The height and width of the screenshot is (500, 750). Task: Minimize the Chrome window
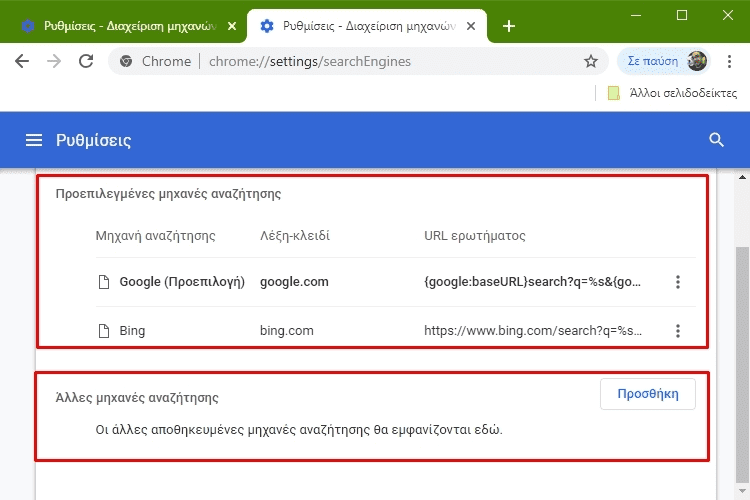coord(636,15)
